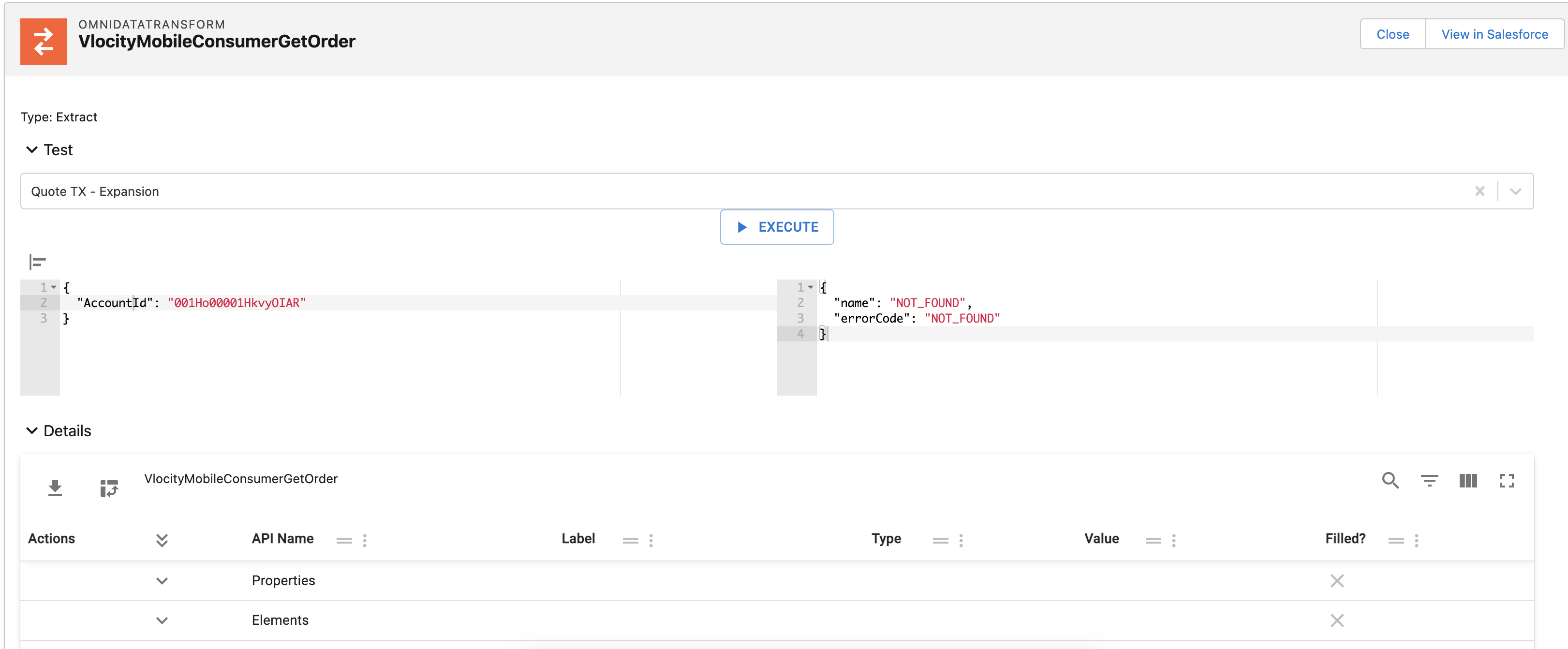The height and width of the screenshot is (649, 1568).
Task: Click the Filled? X mark in Properties row
Action: (x=1337, y=581)
